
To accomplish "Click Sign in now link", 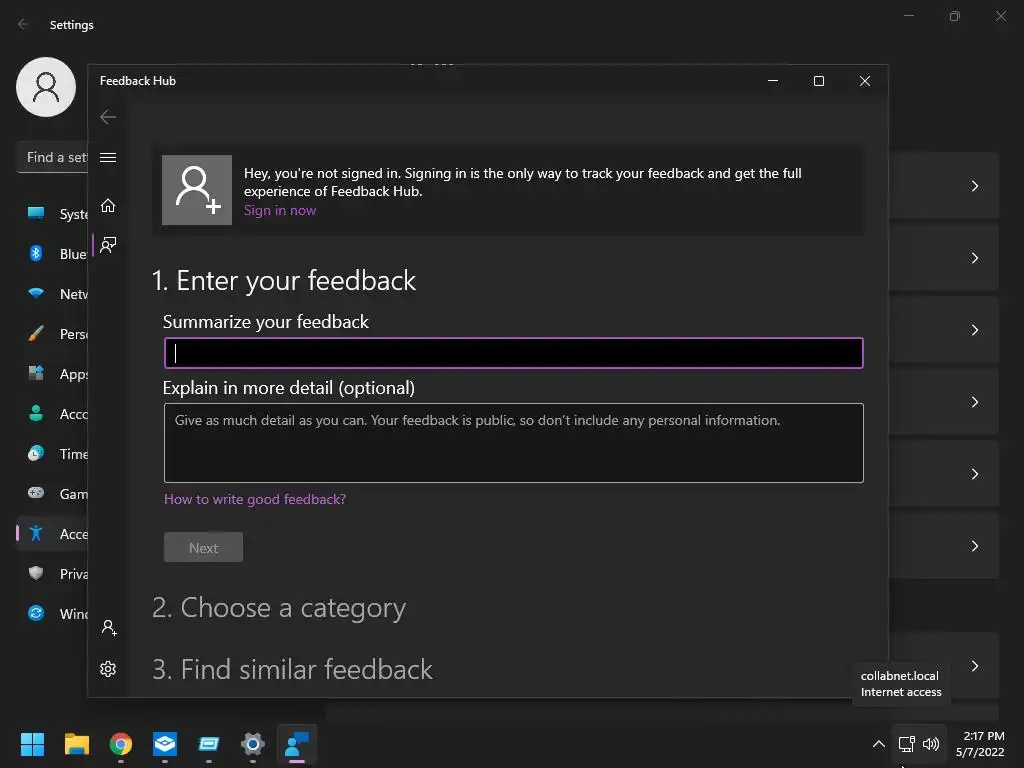I will [280, 210].
